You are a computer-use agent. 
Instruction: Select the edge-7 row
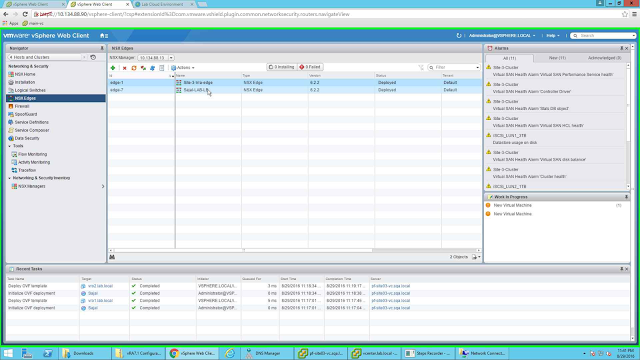295,90
